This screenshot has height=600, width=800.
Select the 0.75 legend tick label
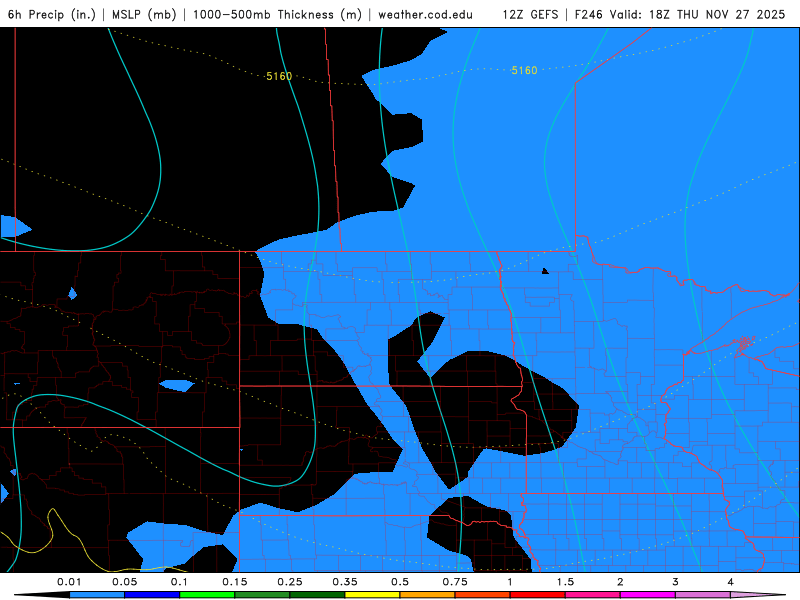click(x=455, y=582)
